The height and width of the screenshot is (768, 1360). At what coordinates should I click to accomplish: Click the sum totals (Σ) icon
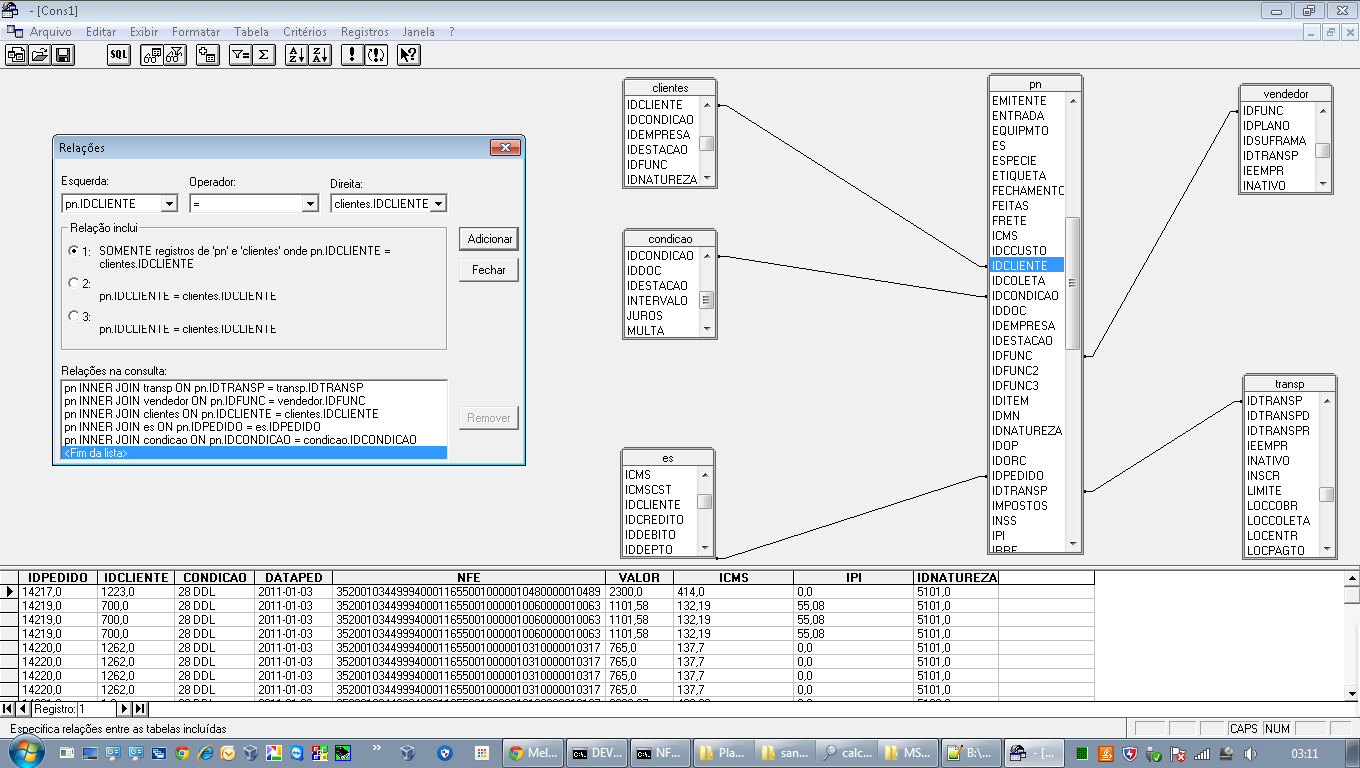point(263,55)
